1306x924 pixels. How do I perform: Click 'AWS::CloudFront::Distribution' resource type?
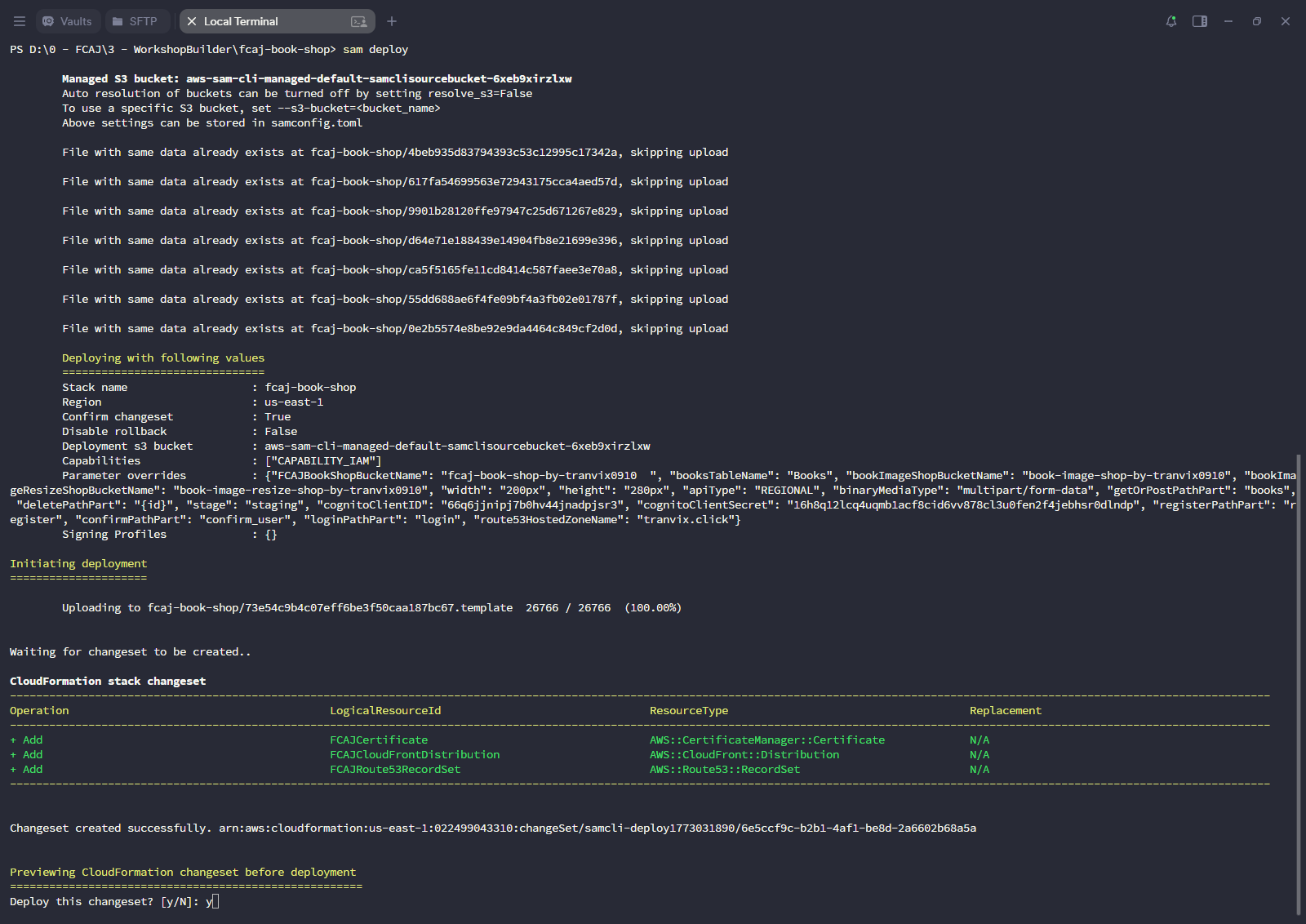point(744,754)
